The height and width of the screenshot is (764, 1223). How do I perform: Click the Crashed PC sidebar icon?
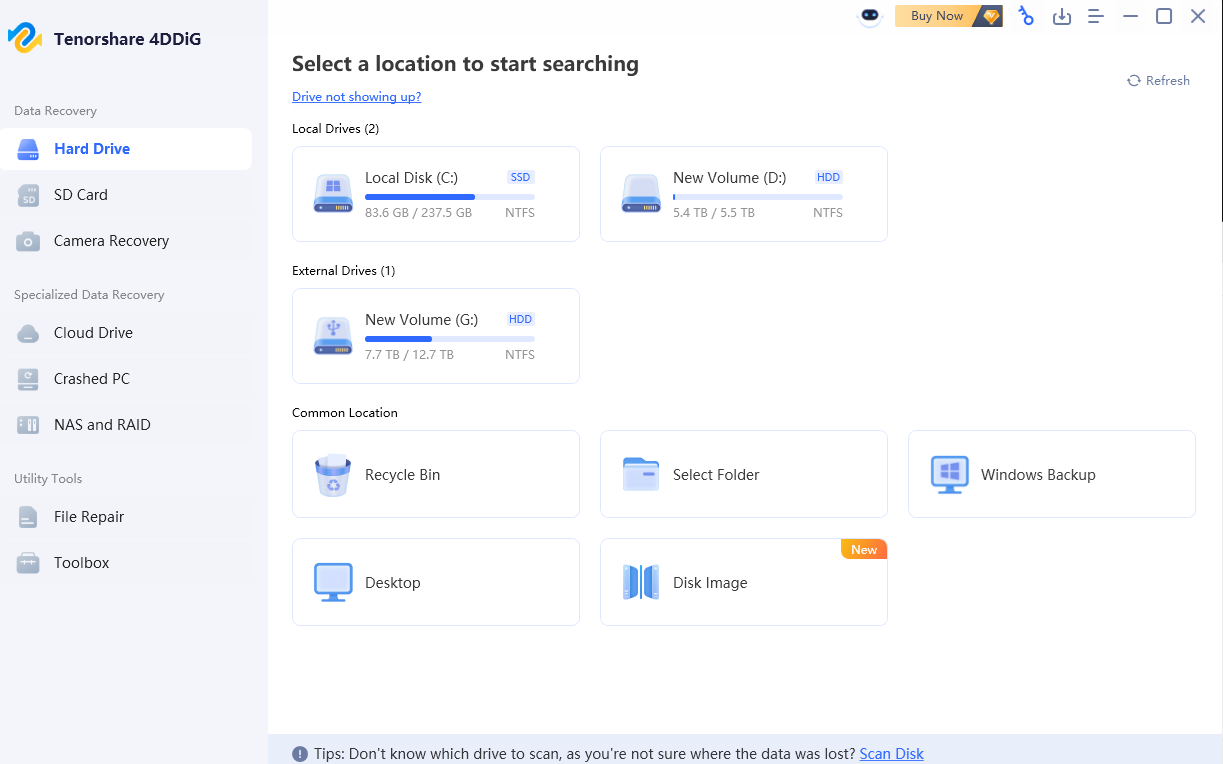28,379
